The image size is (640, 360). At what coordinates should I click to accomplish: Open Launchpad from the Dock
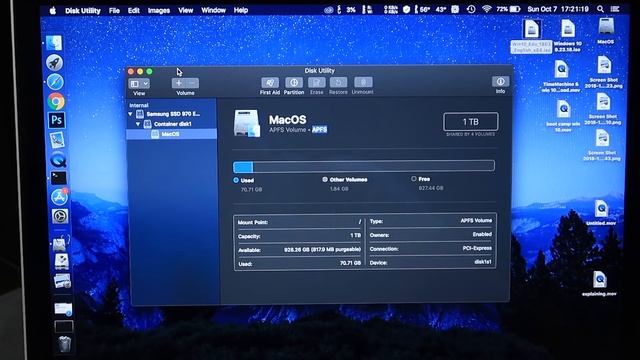coord(55,62)
